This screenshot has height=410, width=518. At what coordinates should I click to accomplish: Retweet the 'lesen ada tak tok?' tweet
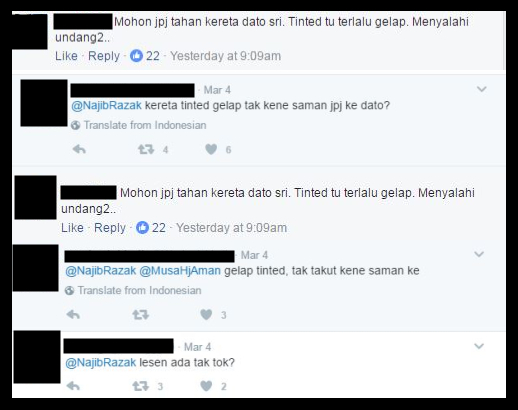coord(140,386)
